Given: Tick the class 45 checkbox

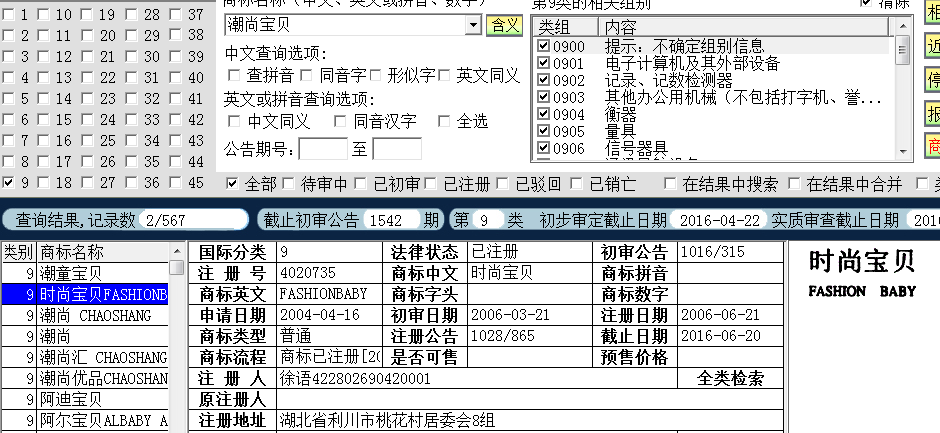Looking at the screenshot, I should [176, 182].
